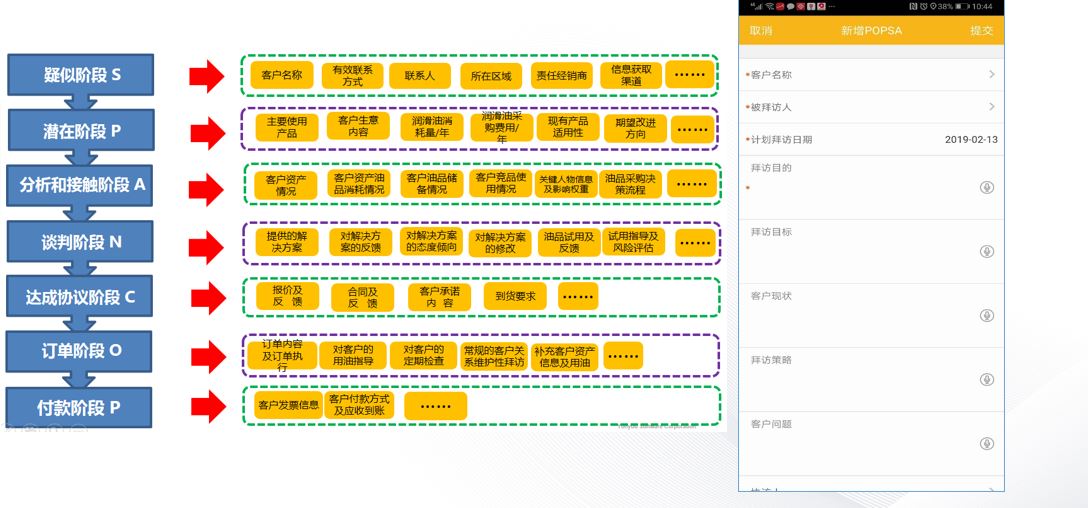Click the 疑似阶段 S stage box
The image size is (1088, 508).
(80, 75)
